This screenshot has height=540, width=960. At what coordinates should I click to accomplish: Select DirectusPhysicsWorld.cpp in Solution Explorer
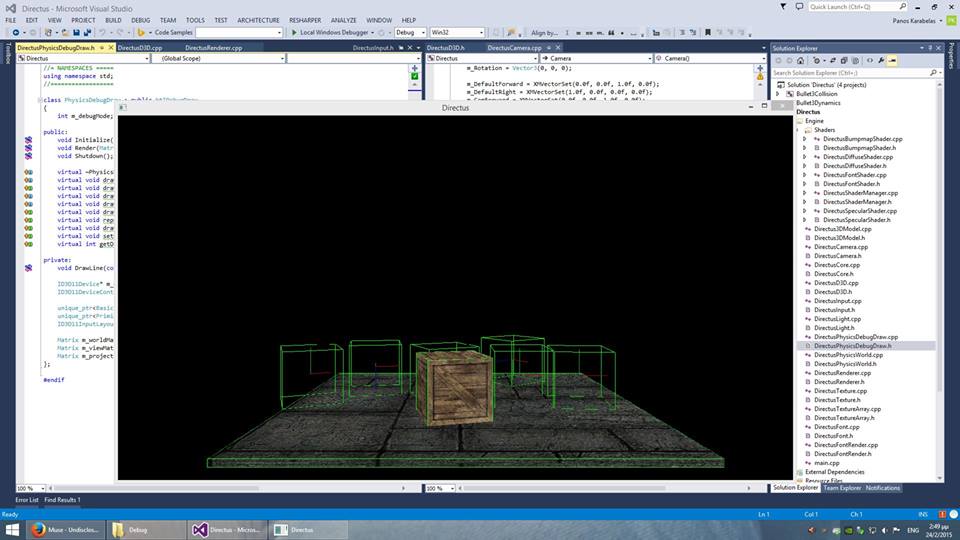coord(849,355)
